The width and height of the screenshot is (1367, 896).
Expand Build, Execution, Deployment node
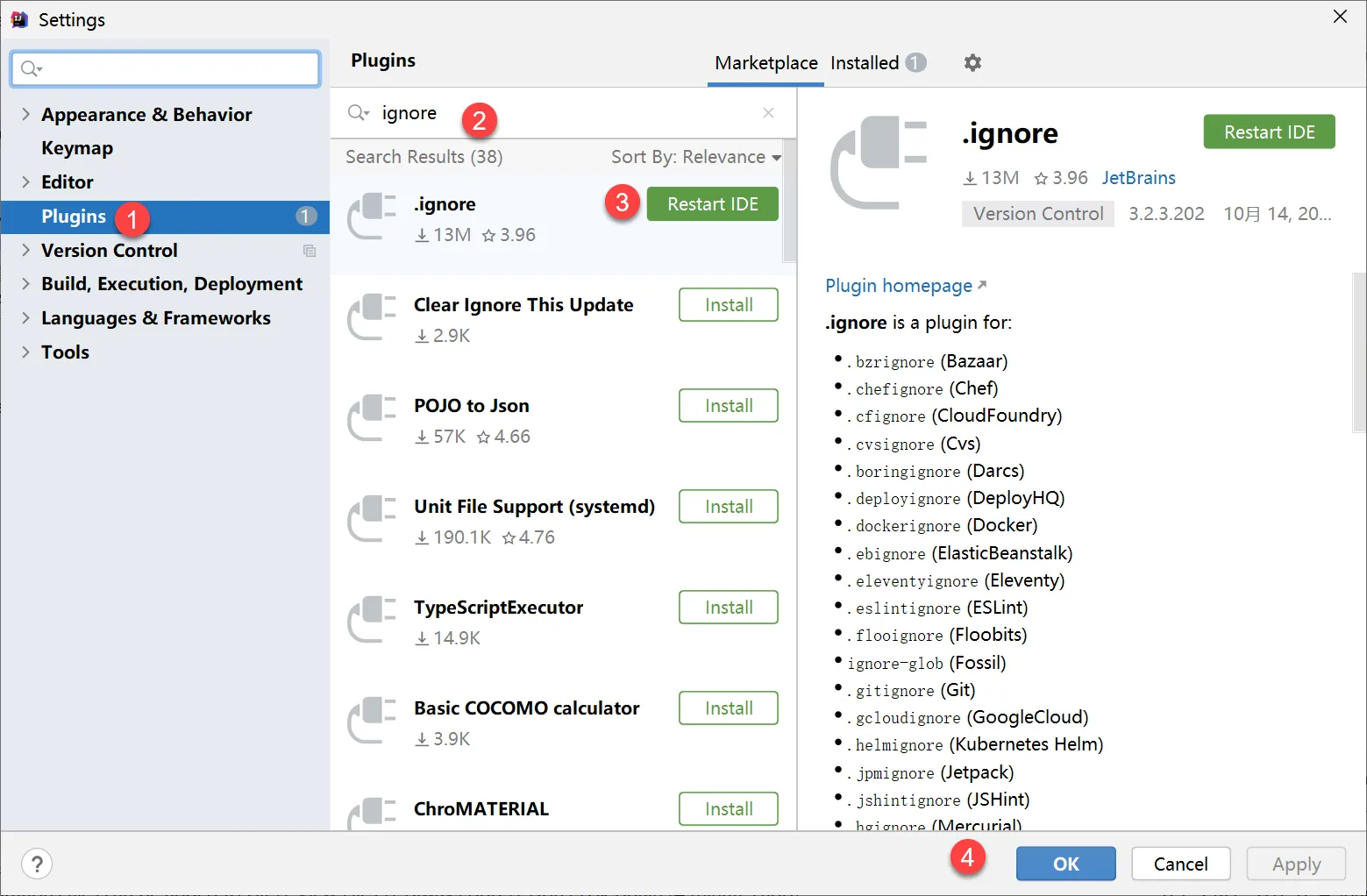pyautogui.click(x=25, y=283)
